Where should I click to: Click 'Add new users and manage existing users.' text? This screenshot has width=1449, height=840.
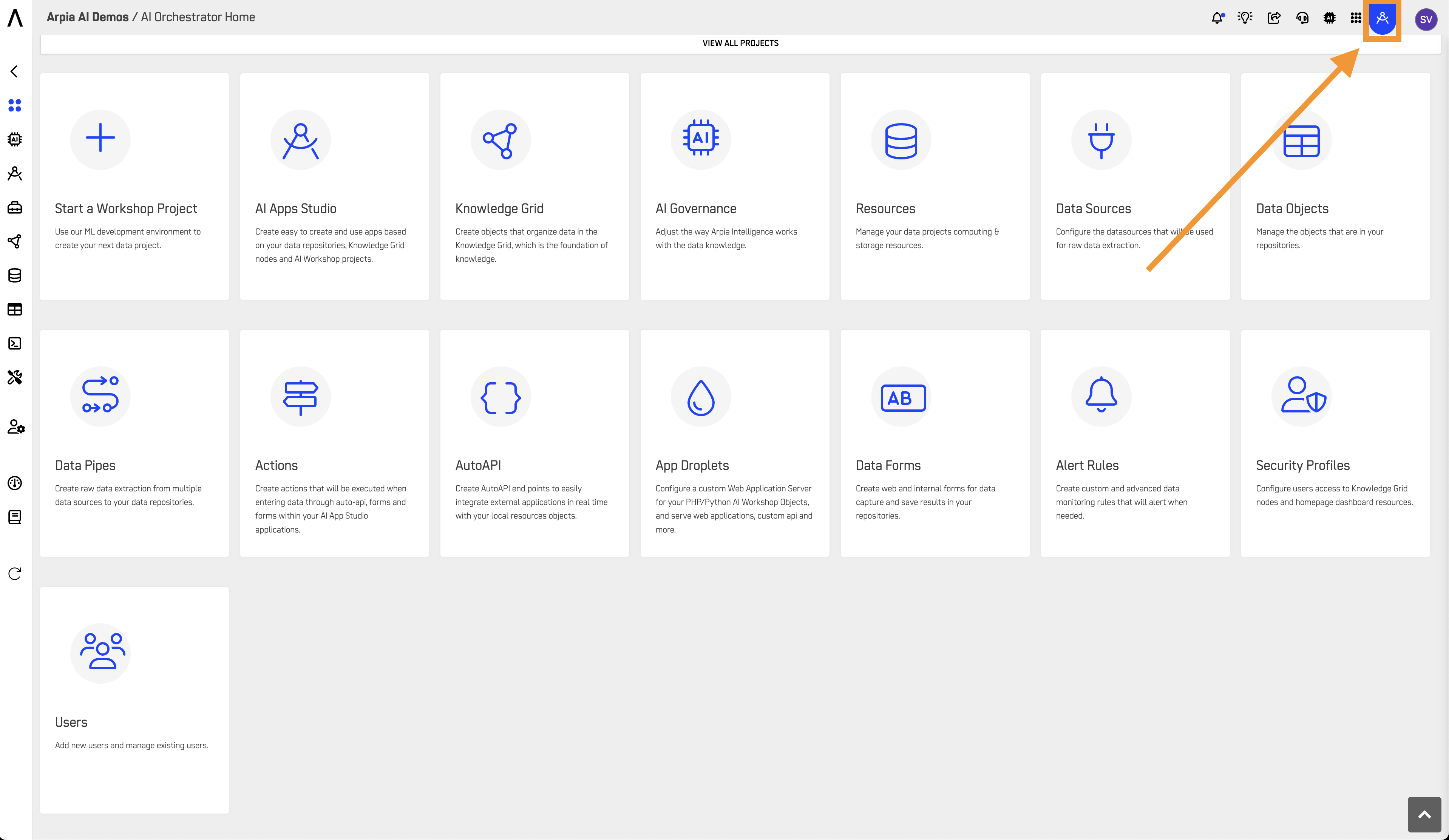pyautogui.click(x=132, y=745)
